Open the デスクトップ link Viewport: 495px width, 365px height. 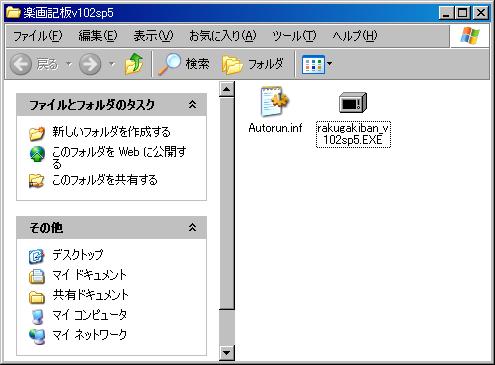tap(78, 255)
